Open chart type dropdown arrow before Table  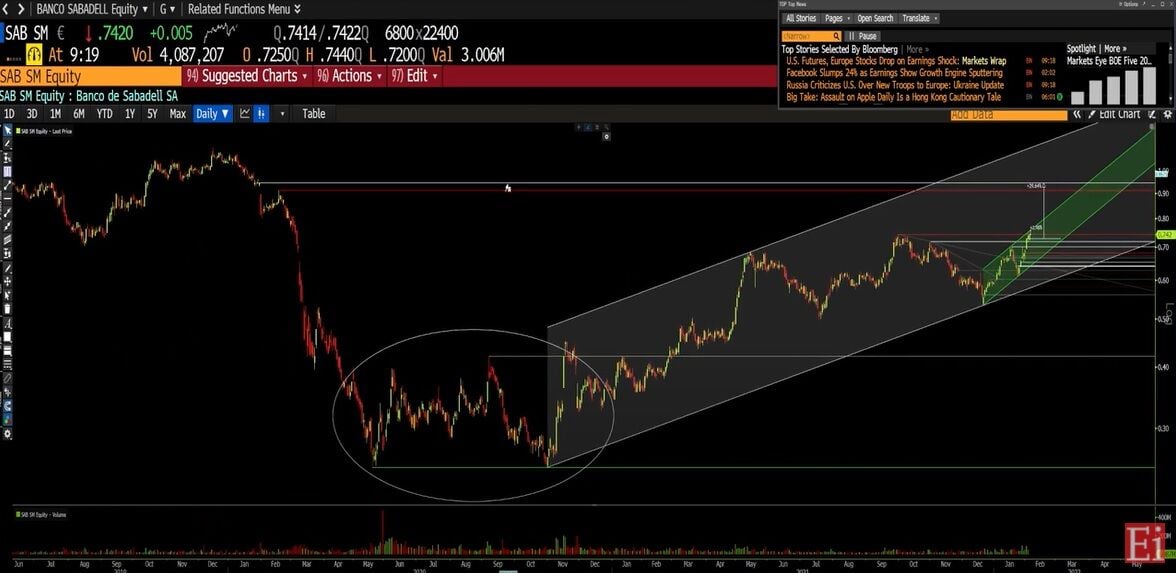[283, 114]
